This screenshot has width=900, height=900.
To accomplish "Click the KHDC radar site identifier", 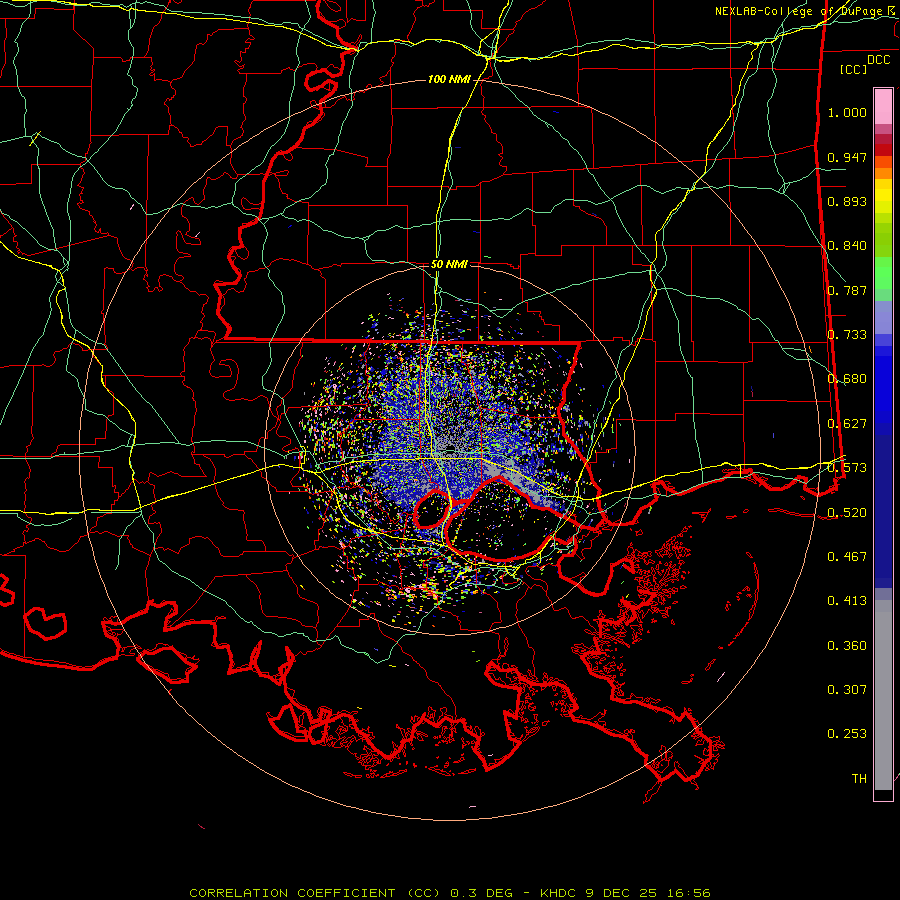I will click(560, 893).
